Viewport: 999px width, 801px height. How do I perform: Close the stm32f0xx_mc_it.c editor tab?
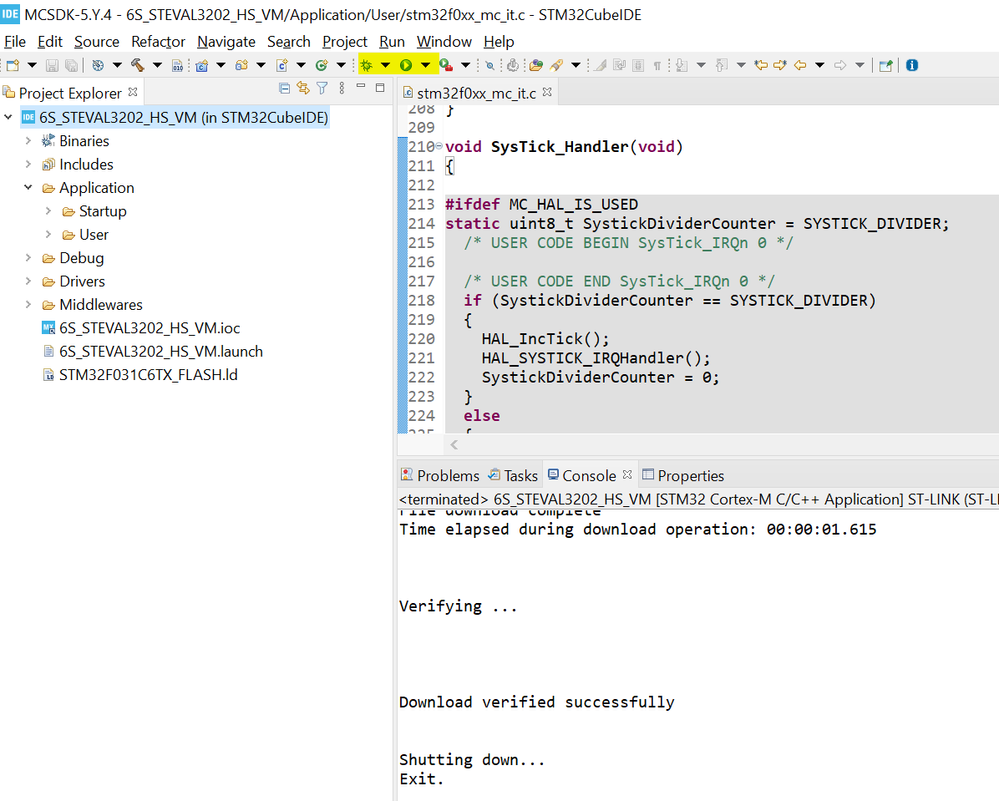pyautogui.click(x=547, y=92)
